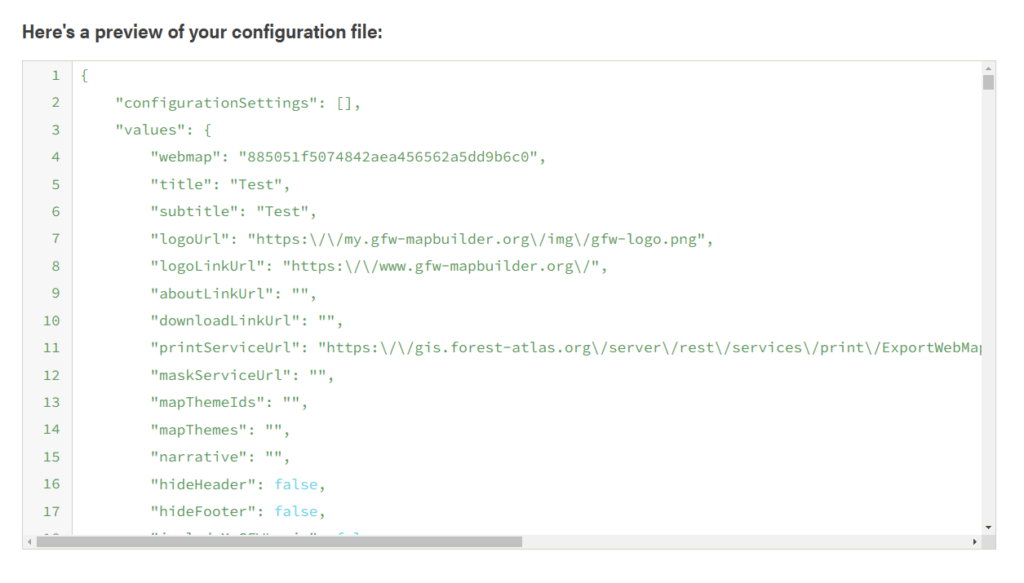This screenshot has width=1024, height=583.
Task: Click line number 1 in the gutter
Action: [56, 76]
